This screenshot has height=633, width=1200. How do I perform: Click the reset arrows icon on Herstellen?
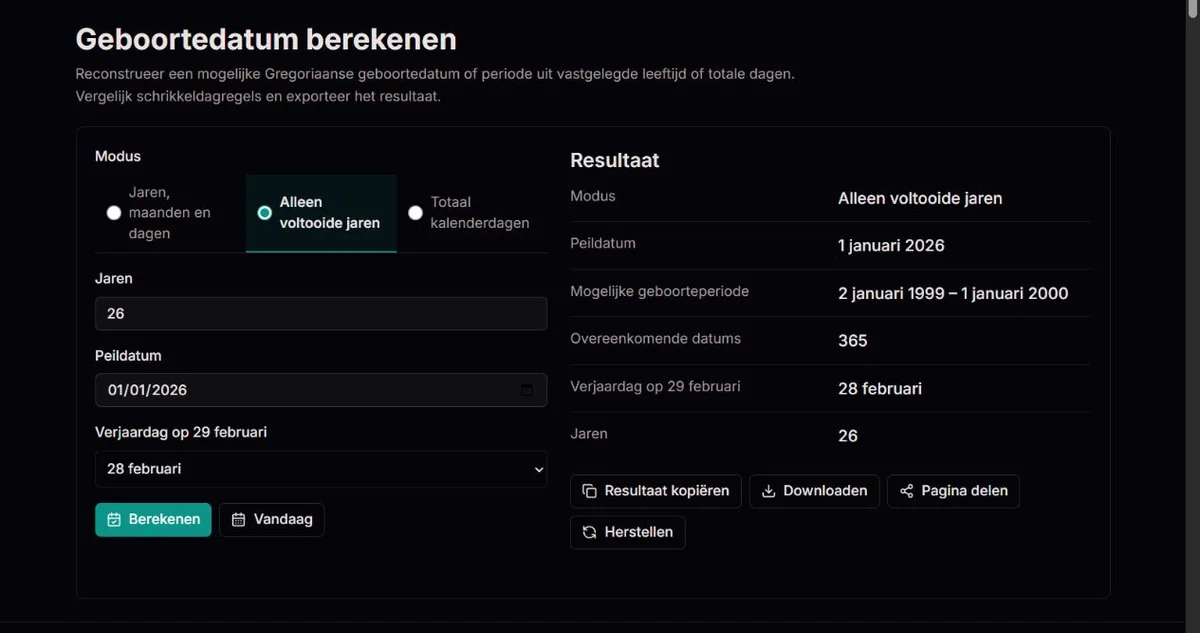(589, 532)
